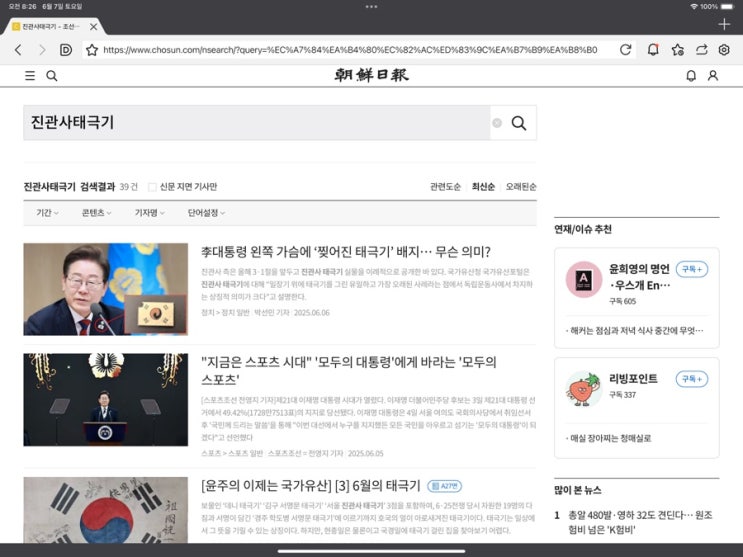The width and height of the screenshot is (743, 557).
Task: Open the 6월의 태극기 article headline
Action: tap(311, 486)
